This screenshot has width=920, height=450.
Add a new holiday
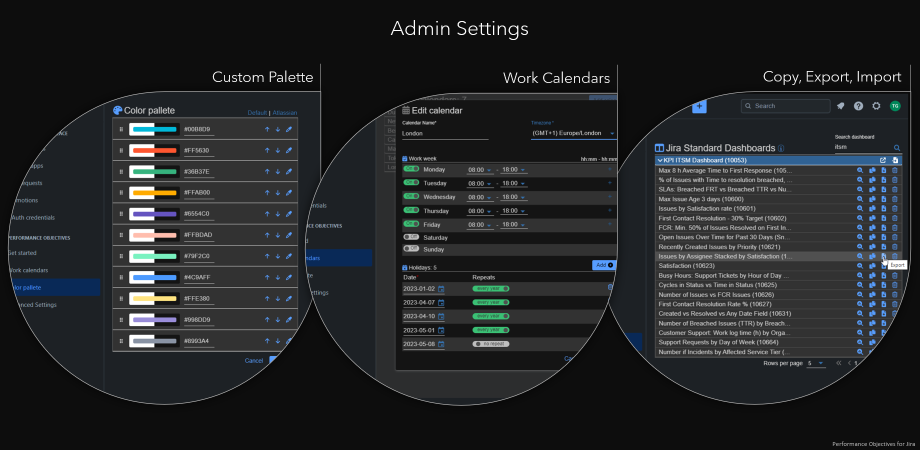point(604,265)
